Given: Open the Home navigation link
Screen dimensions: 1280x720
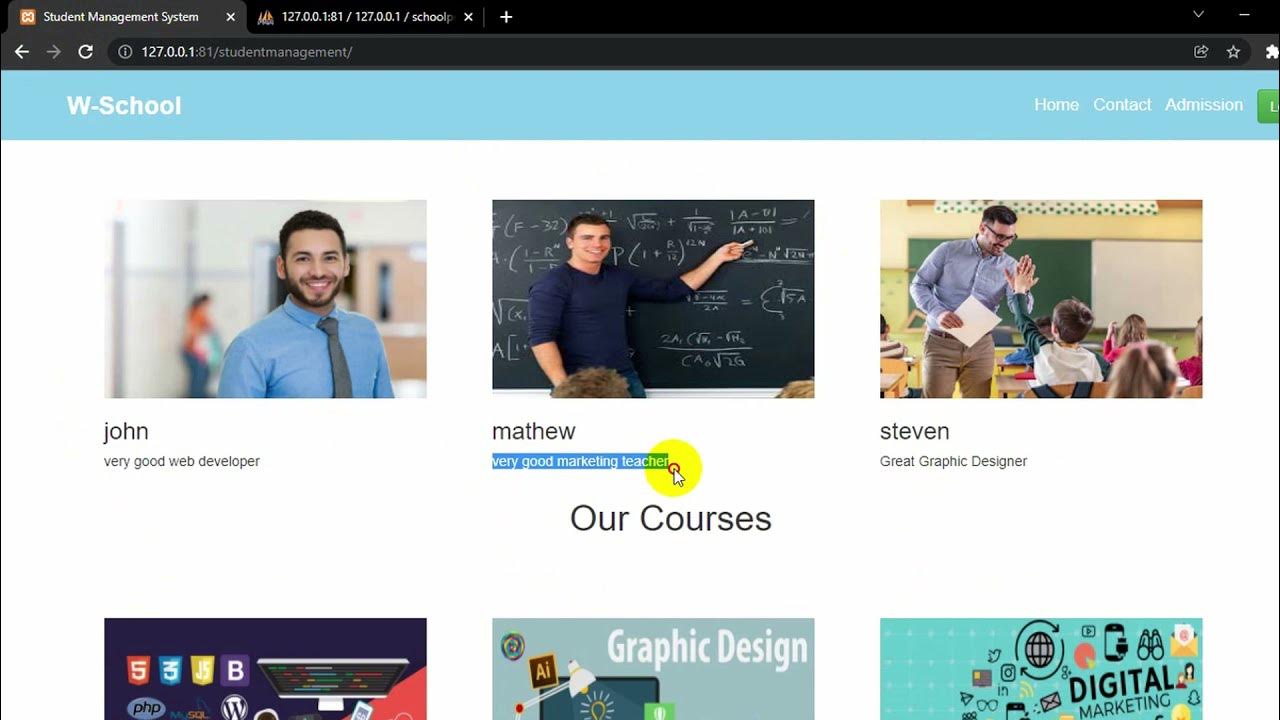Looking at the screenshot, I should [1056, 105].
